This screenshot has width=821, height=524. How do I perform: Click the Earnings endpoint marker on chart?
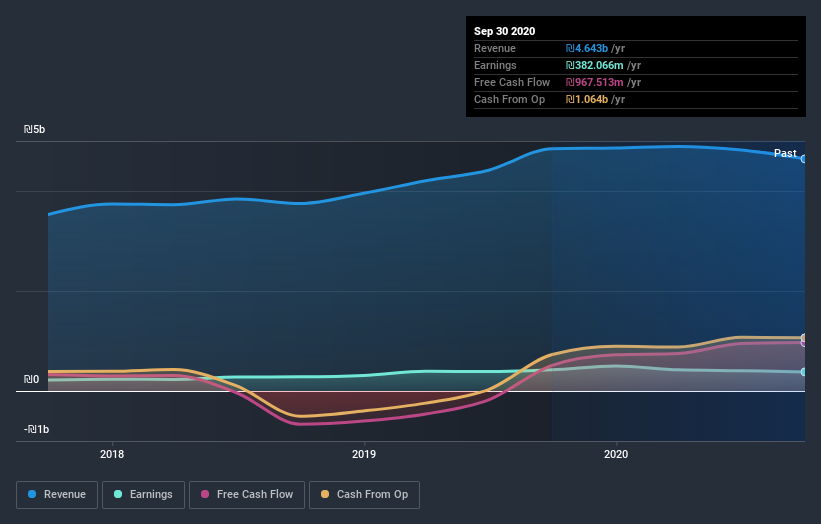pos(804,372)
